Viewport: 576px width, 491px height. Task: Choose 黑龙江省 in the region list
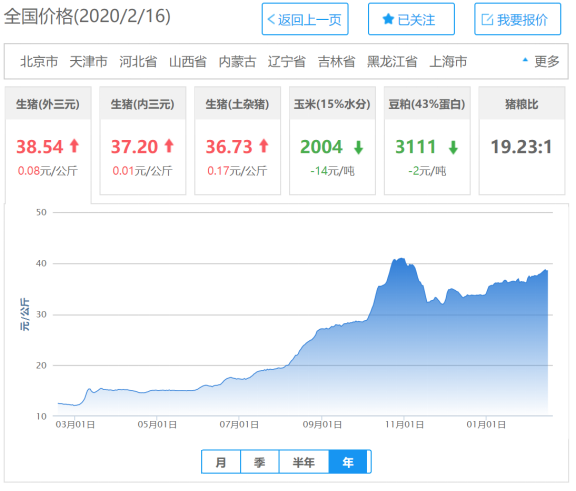[x=392, y=61]
